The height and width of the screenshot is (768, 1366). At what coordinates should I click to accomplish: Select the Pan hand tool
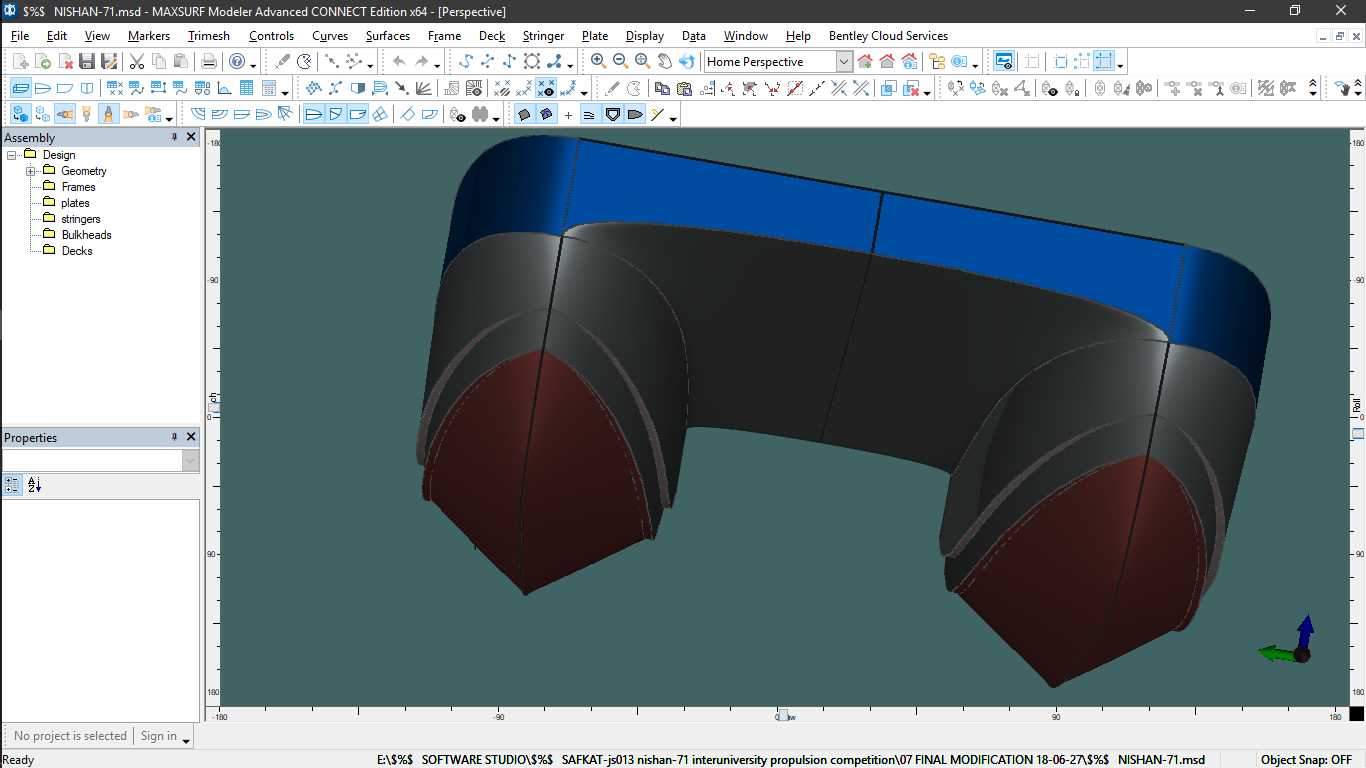point(664,62)
